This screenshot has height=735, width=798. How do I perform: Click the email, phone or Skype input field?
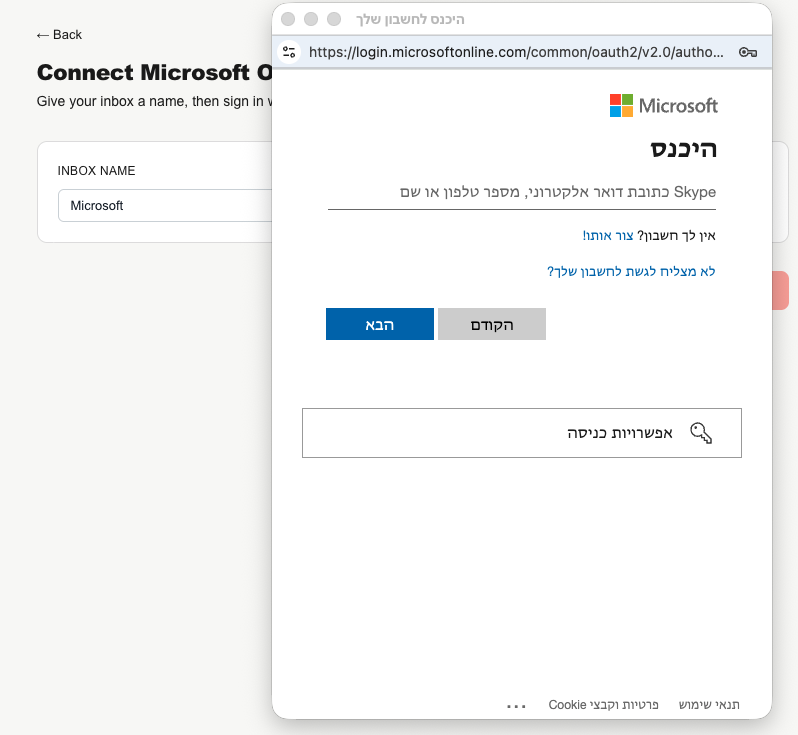pyautogui.click(x=522, y=192)
